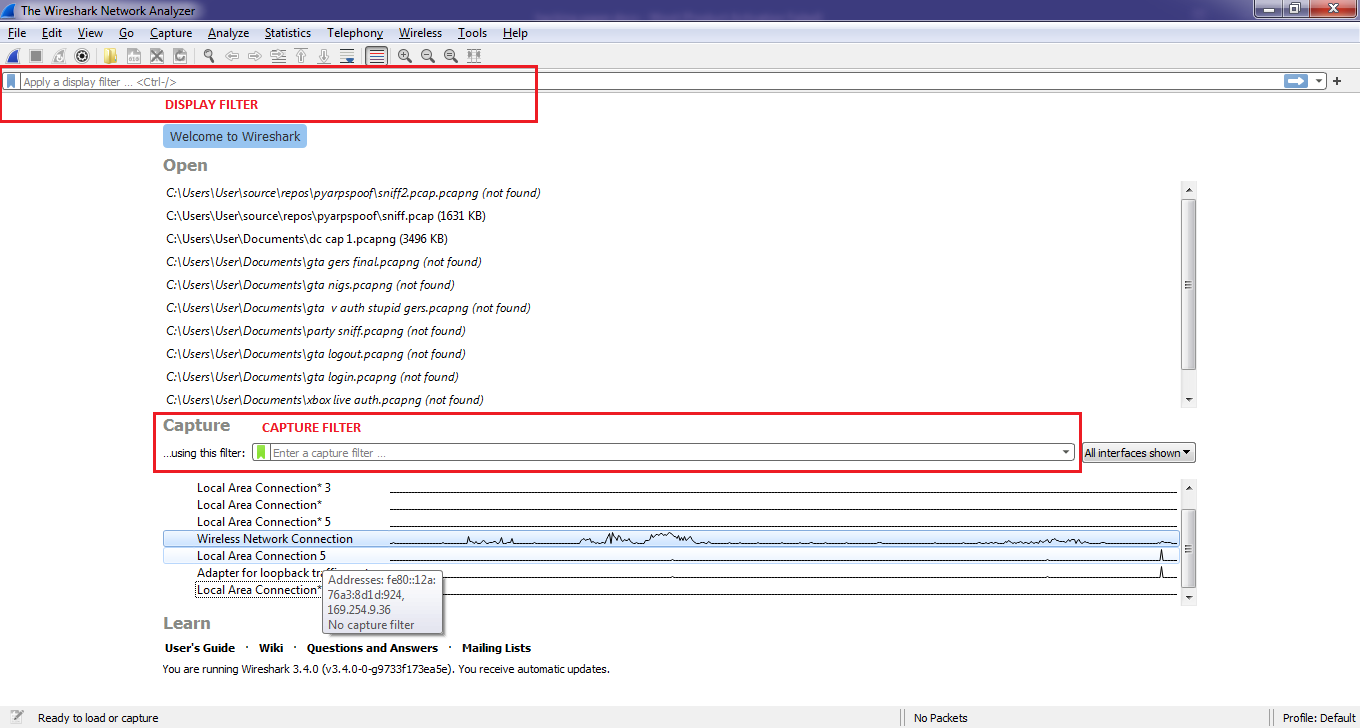Open the Telephony menu
This screenshot has width=1360, height=728.
pos(354,33)
